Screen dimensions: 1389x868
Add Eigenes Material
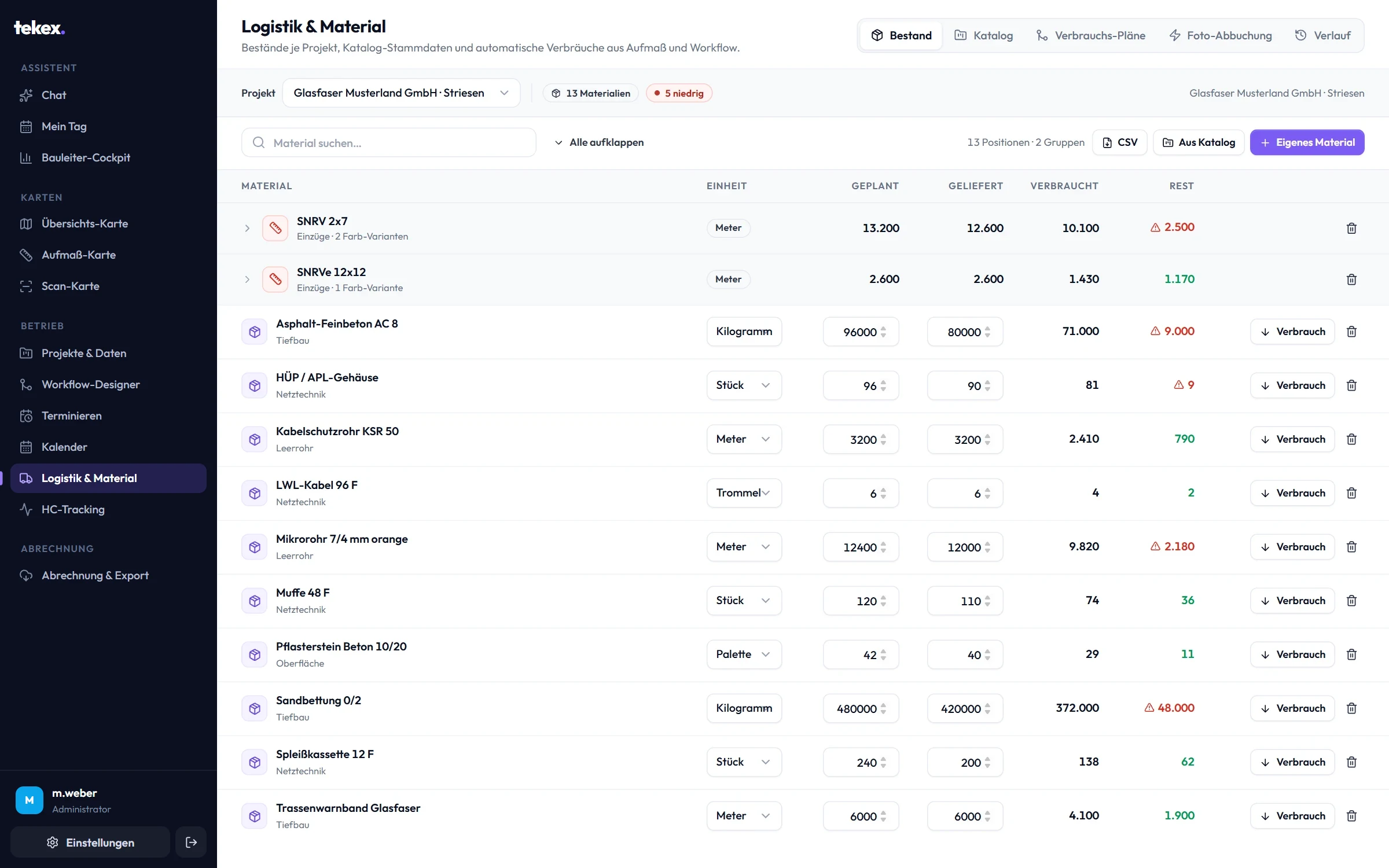(x=1307, y=142)
